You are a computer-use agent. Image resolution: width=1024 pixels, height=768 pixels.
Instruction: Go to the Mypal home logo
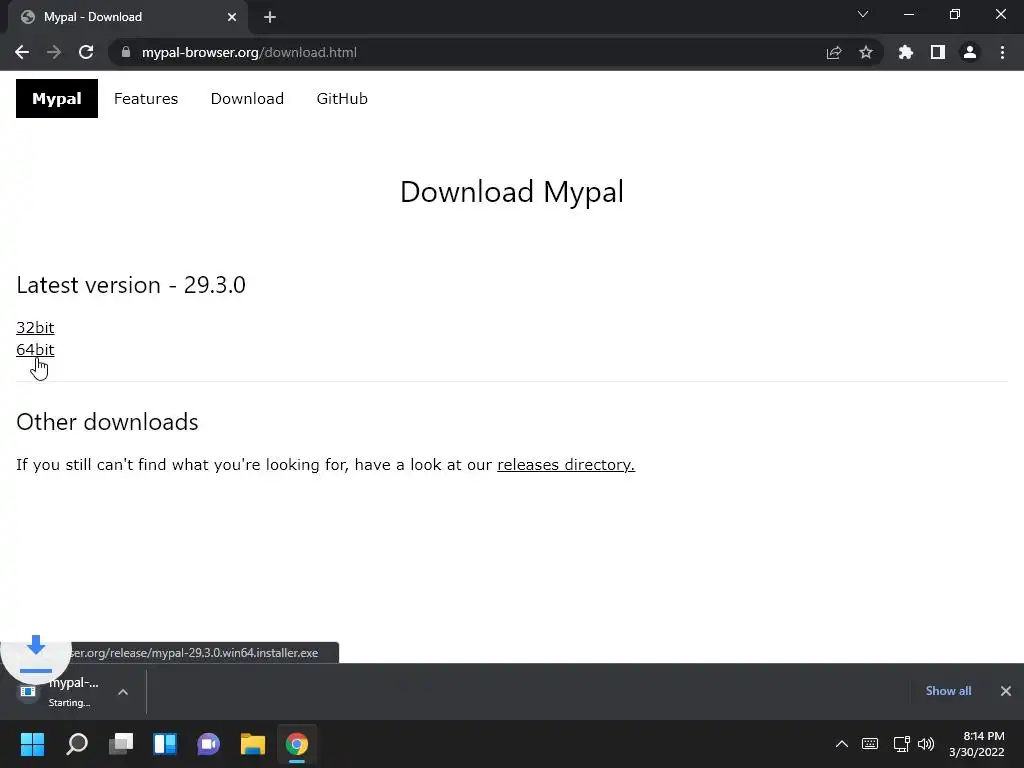57,99
